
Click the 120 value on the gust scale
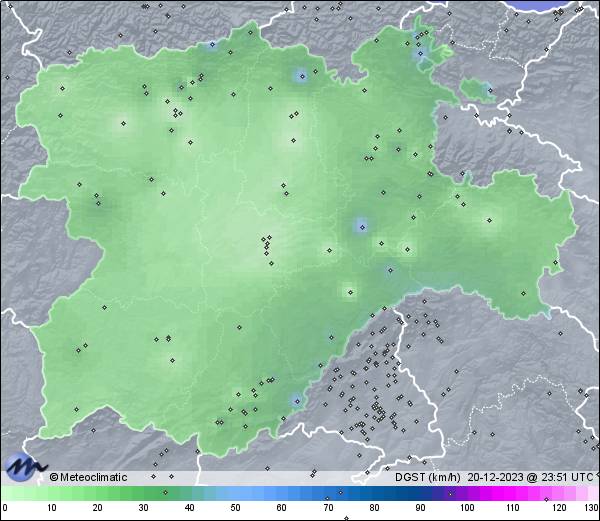point(559,508)
